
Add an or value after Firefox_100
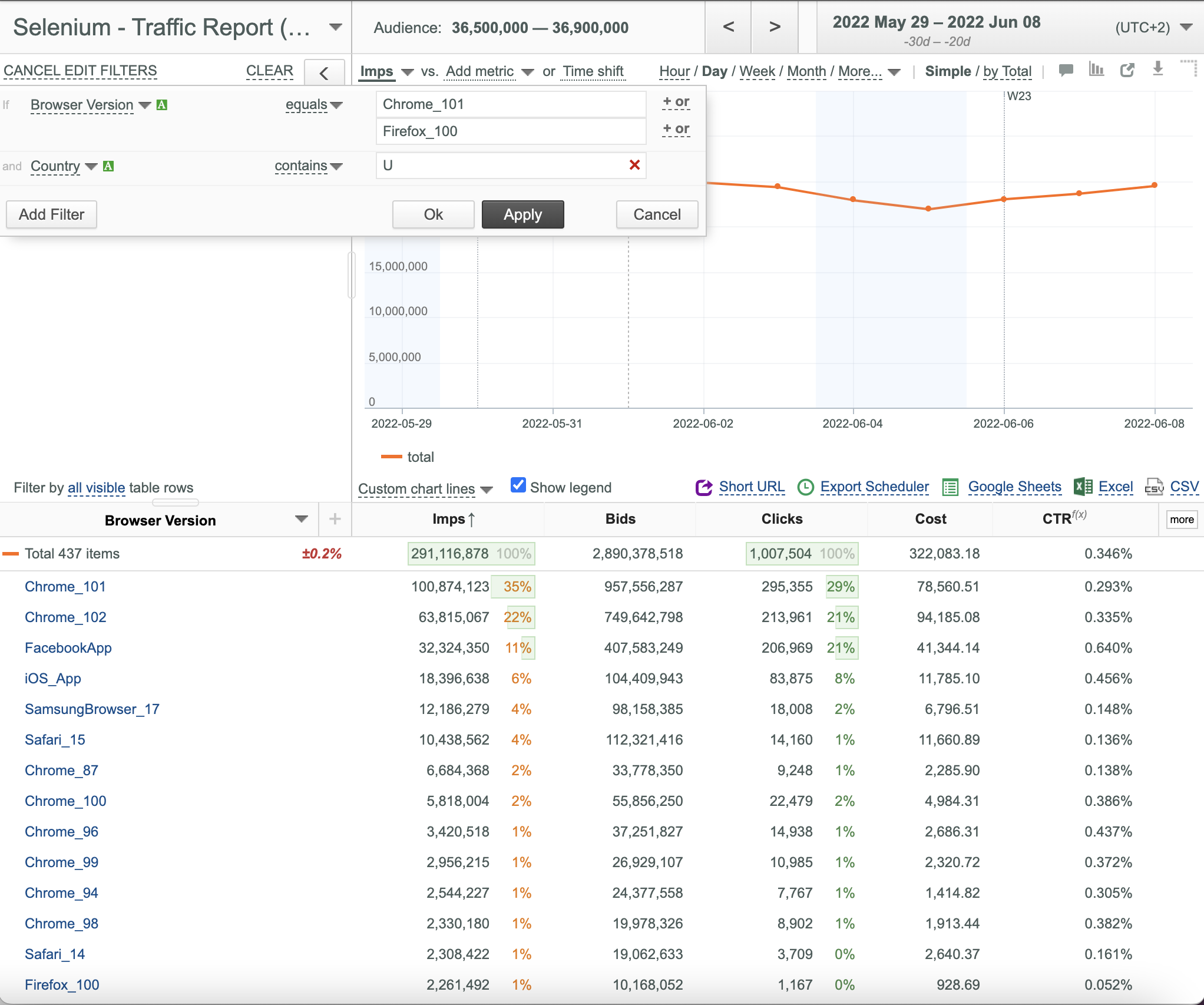tap(676, 129)
